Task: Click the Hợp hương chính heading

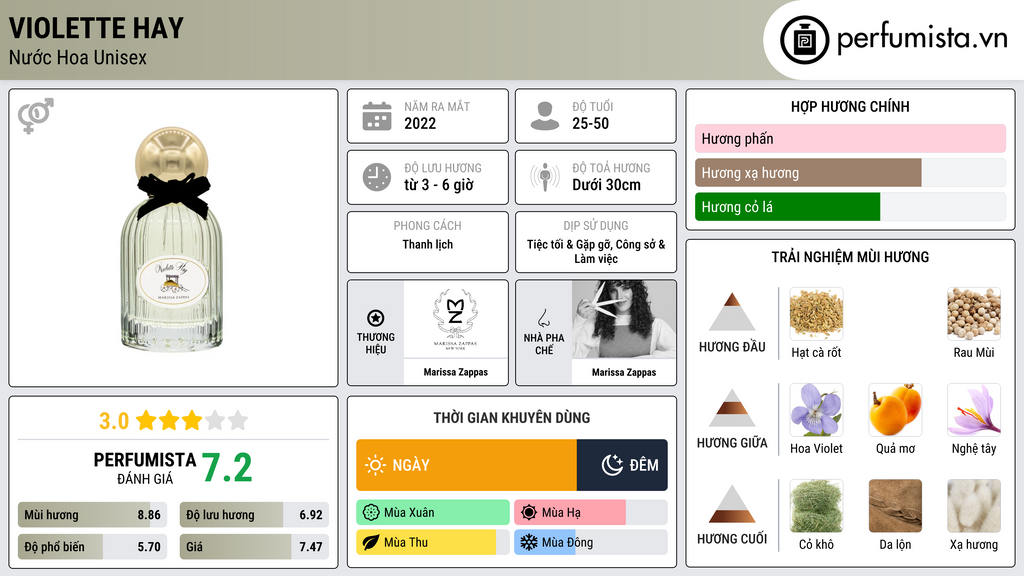Action: (x=850, y=106)
